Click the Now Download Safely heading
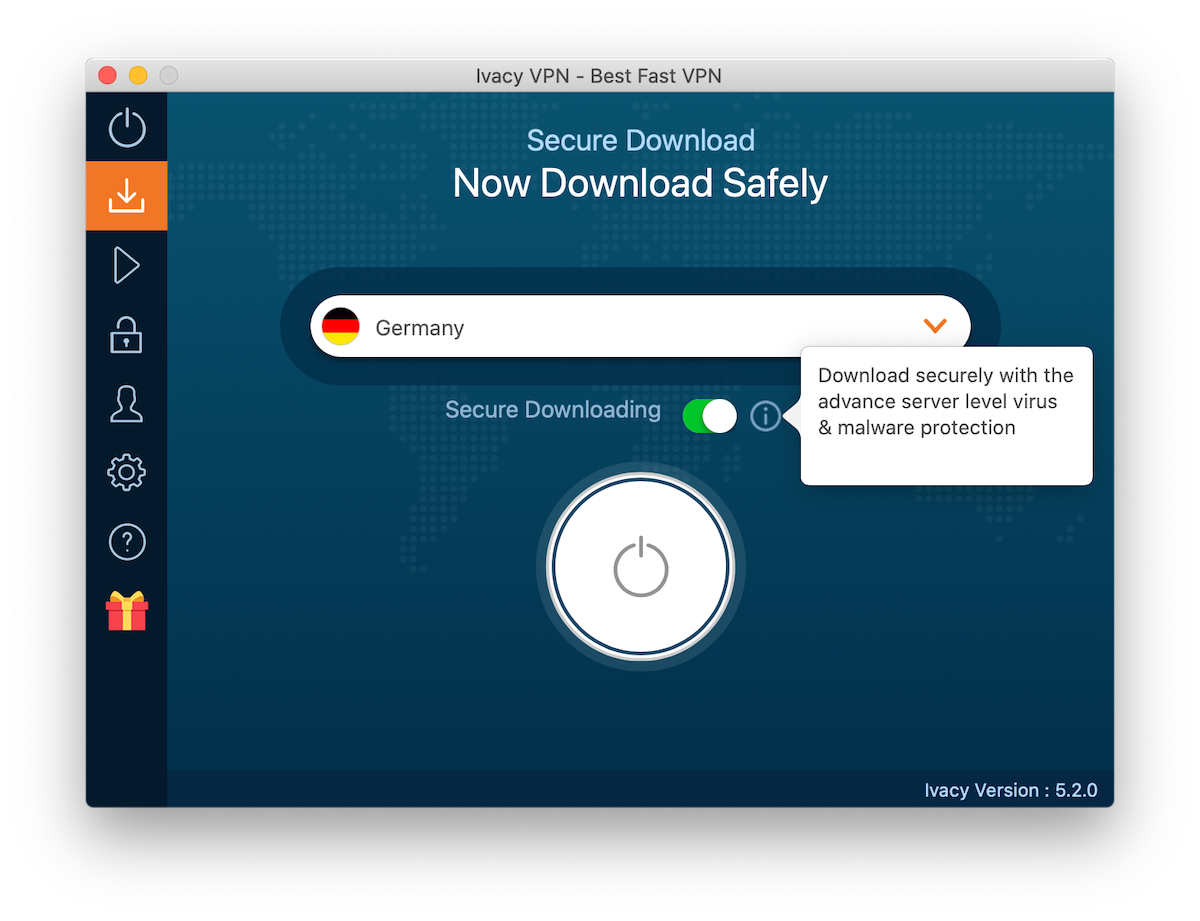This screenshot has width=1200, height=921. [640, 184]
